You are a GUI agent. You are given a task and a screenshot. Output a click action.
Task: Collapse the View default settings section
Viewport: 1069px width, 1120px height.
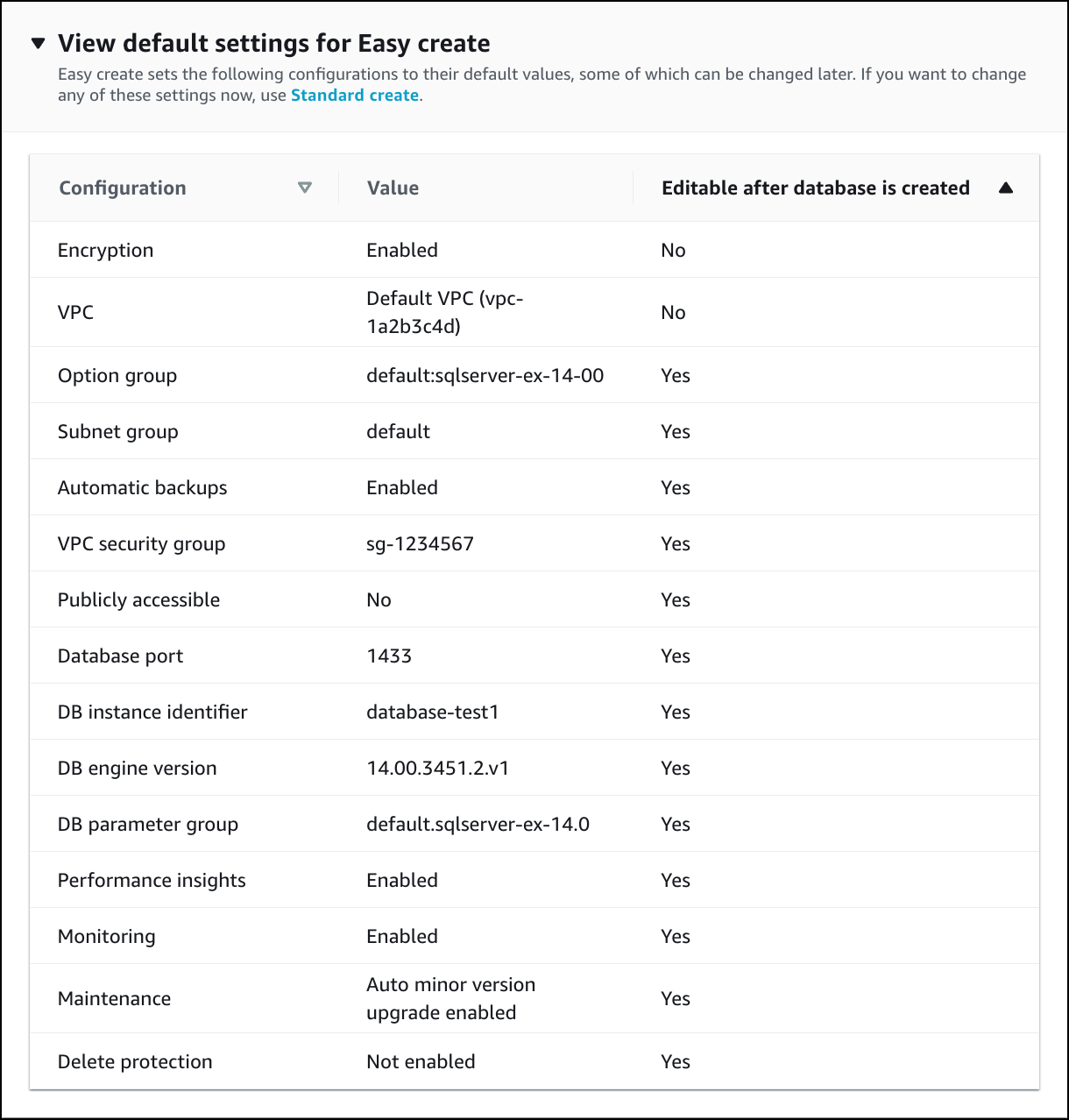pos(39,42)
